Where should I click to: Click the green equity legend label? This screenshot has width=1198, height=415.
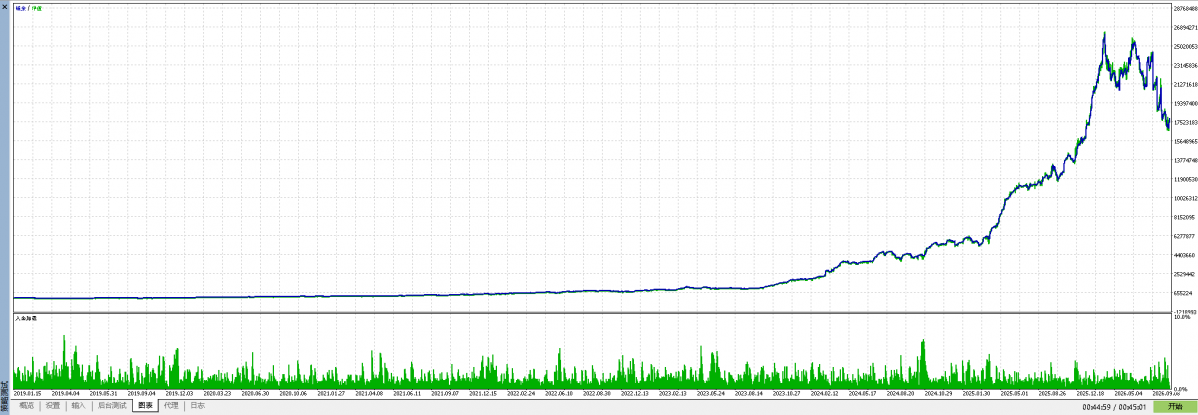(37, 8)
